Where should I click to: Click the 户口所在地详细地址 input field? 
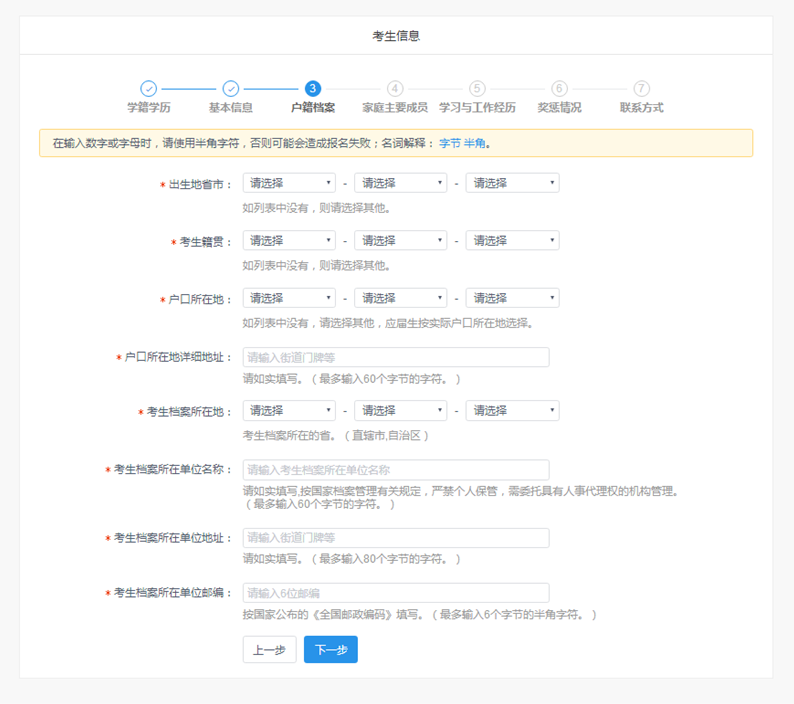click(x=395, y=357)
